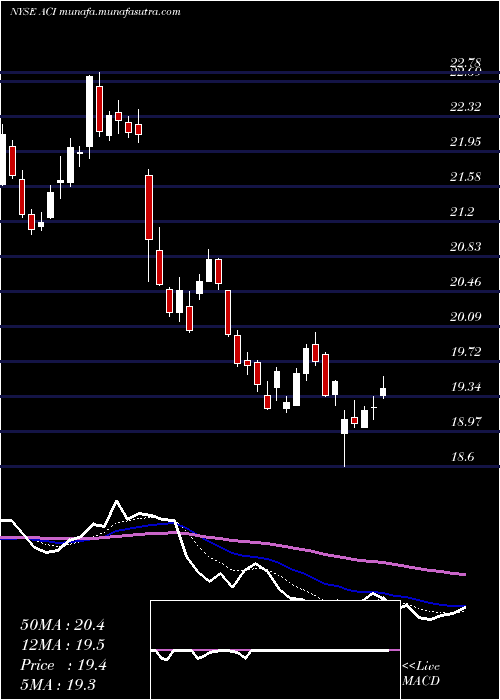Click the large red candle dropping from 21.58
Viewport: 500px width, 700px height.
click(149, 208)
